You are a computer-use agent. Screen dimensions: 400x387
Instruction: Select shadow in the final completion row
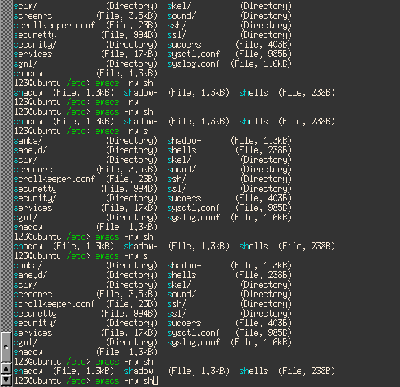(x=139, y=371)
